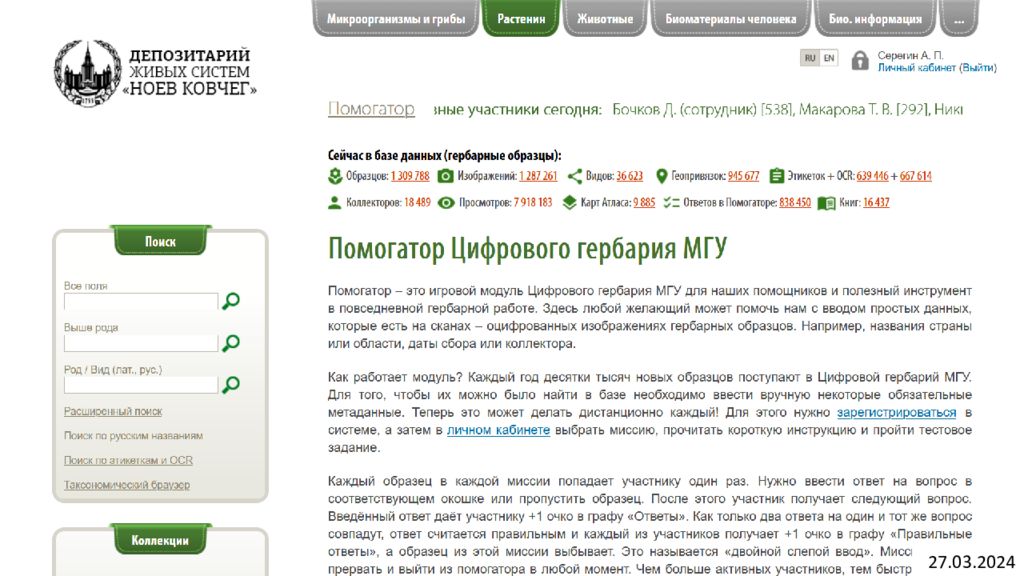The height and width of the screenshot is (576, 1024).
Task: Click the heading 'Помогатор Цифрового гербария МГУ'
Action: tap(527, 249)
